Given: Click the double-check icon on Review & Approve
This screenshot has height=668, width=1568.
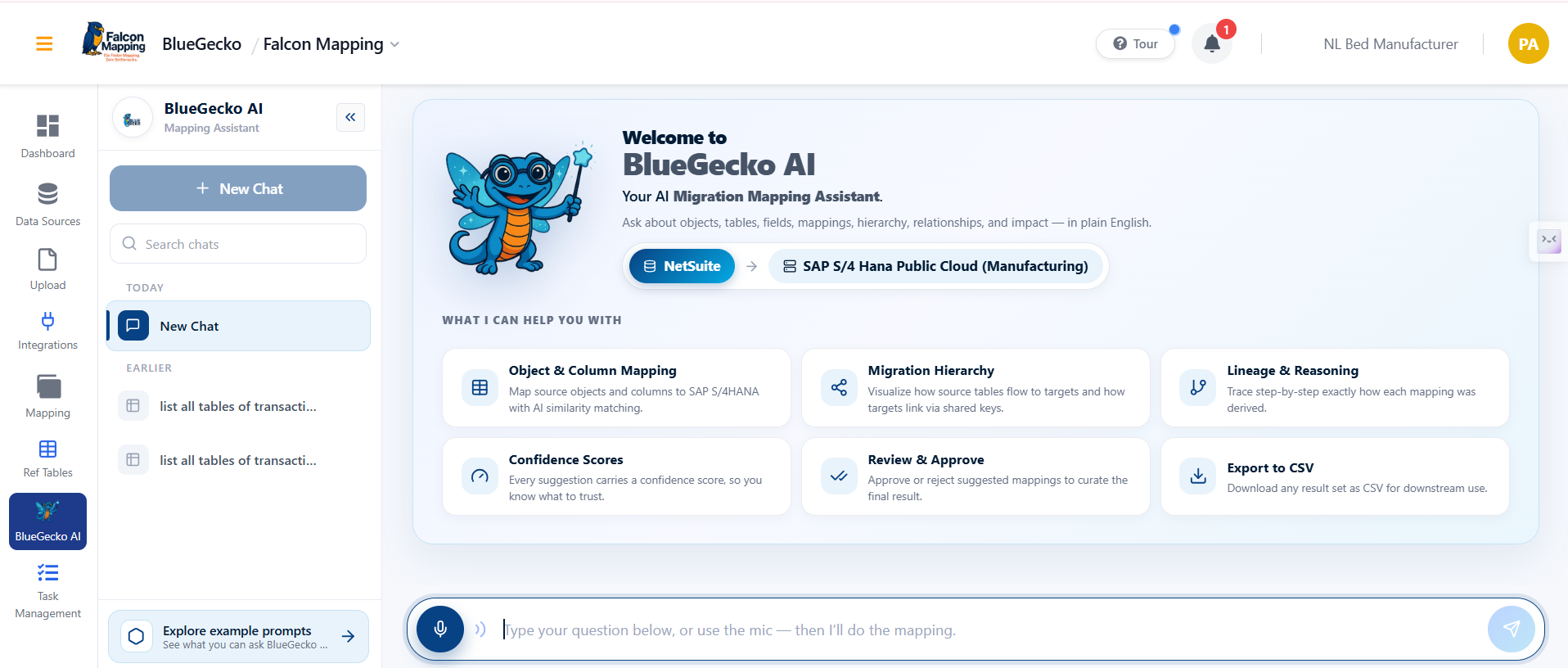Looking at the screenshot, I should coord(840,476).
